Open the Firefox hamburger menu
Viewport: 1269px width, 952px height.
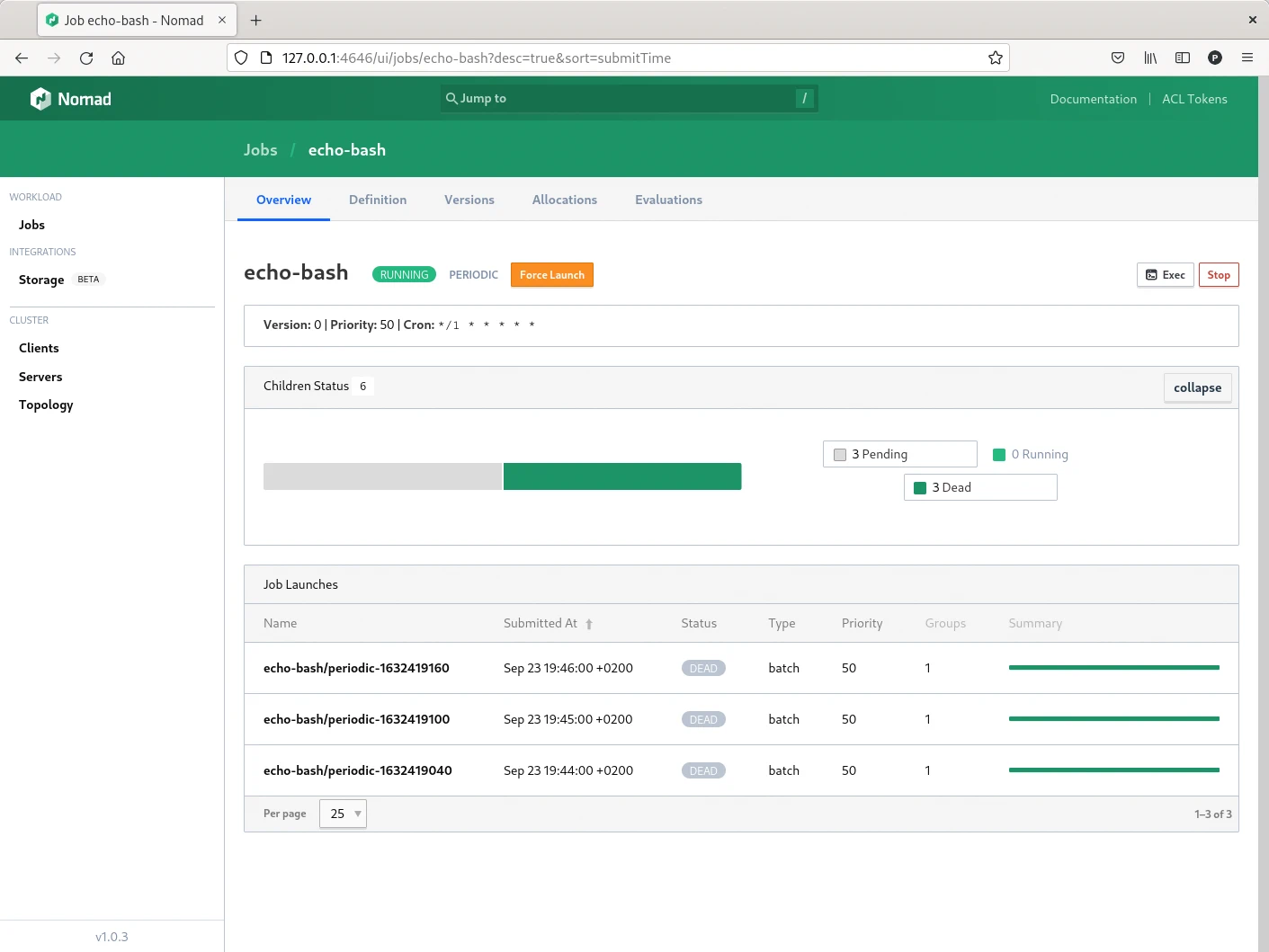coord(1247,58)
